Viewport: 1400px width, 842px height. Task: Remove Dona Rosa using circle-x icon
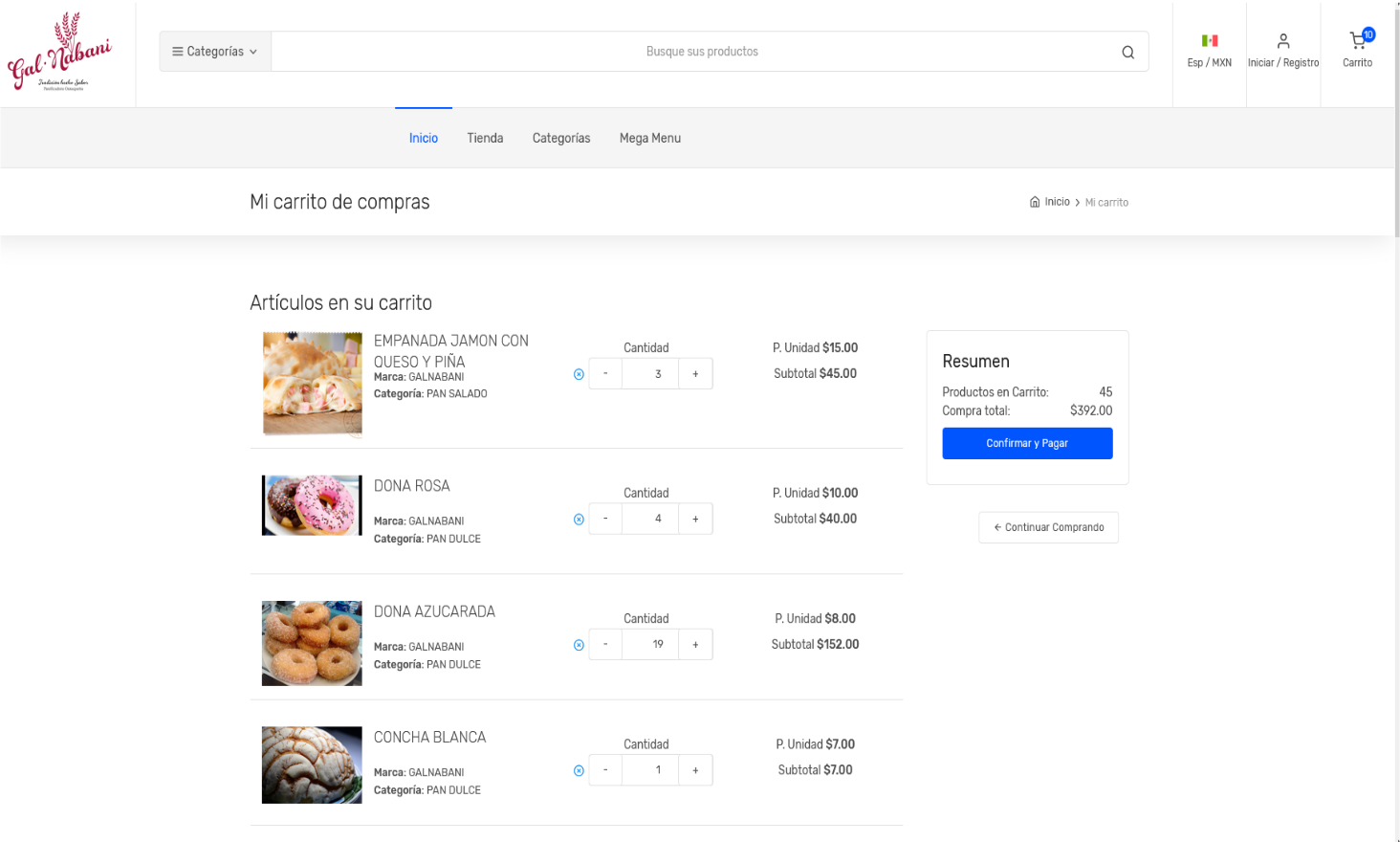coord(579,520)
